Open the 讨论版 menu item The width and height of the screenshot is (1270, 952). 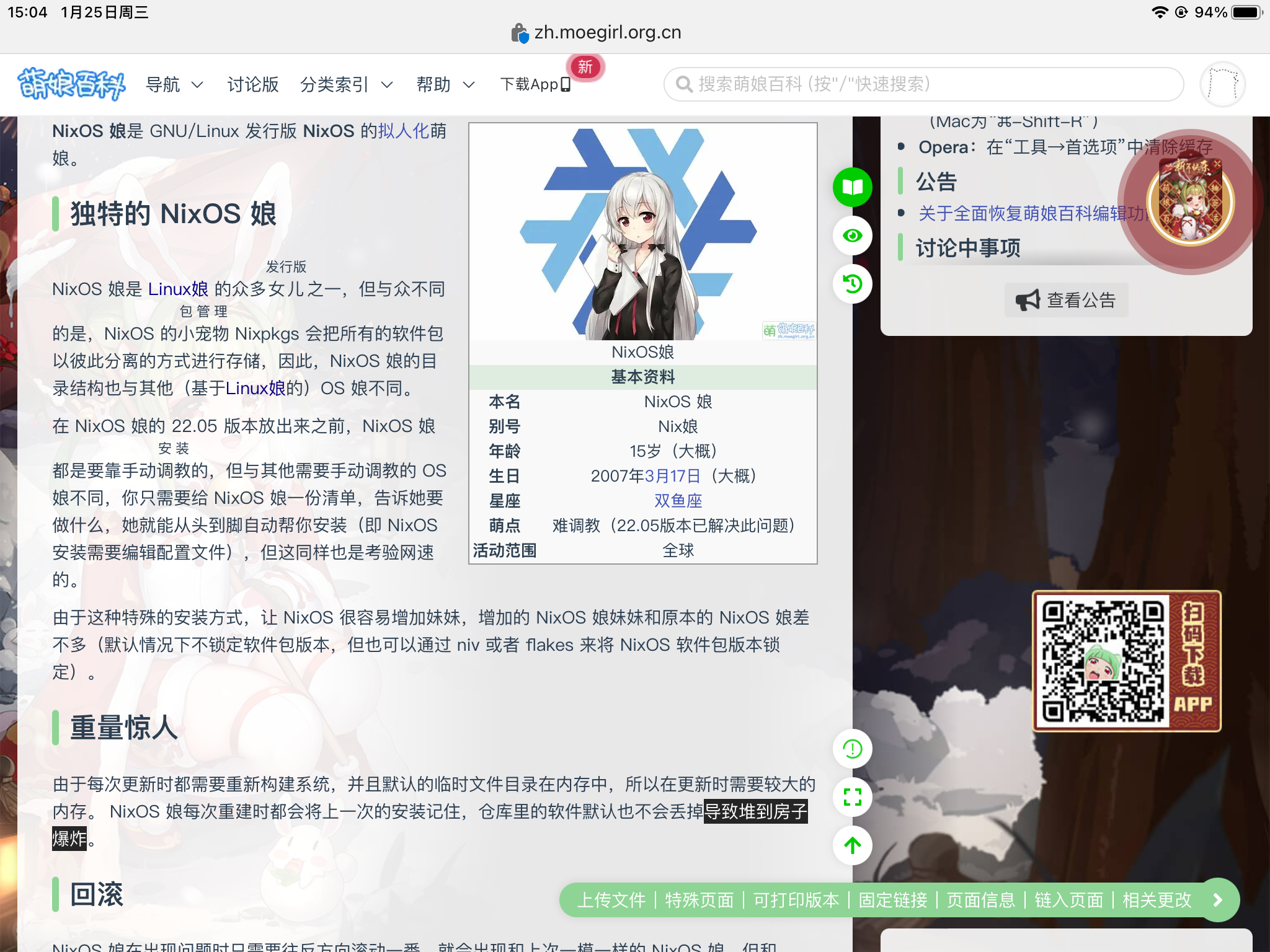(252, 85)
